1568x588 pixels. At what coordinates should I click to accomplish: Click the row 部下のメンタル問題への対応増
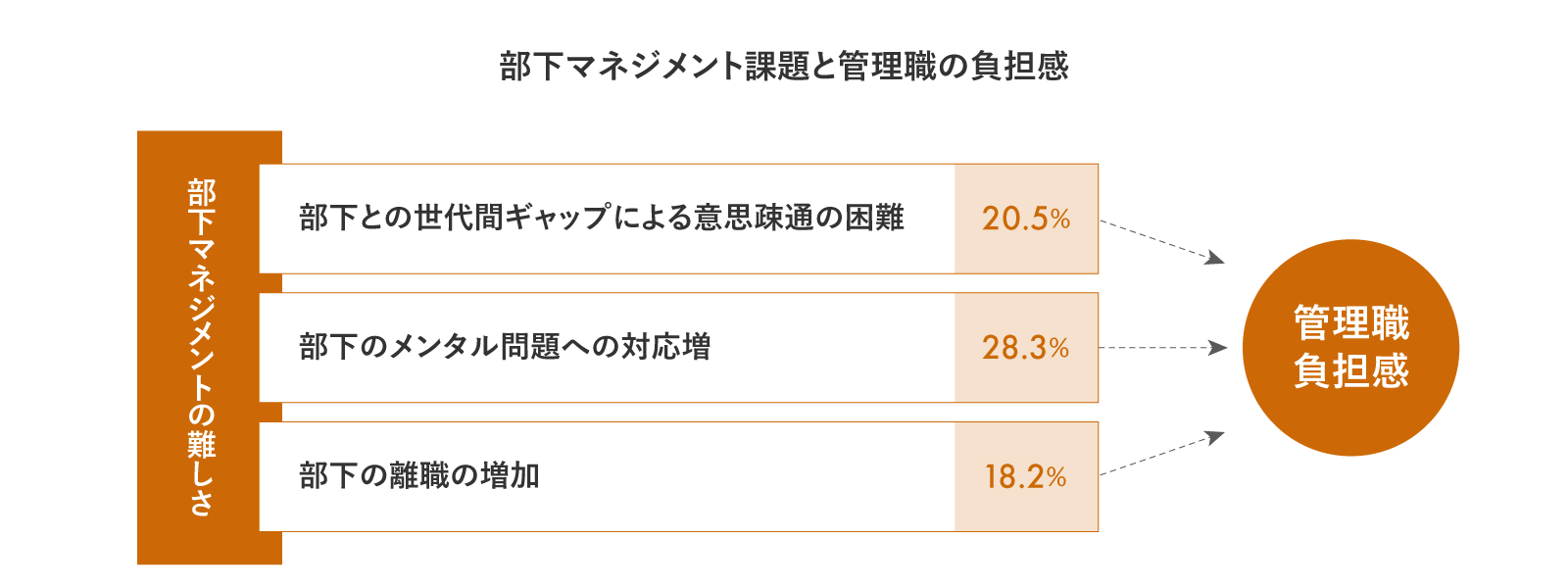(678, 348)
